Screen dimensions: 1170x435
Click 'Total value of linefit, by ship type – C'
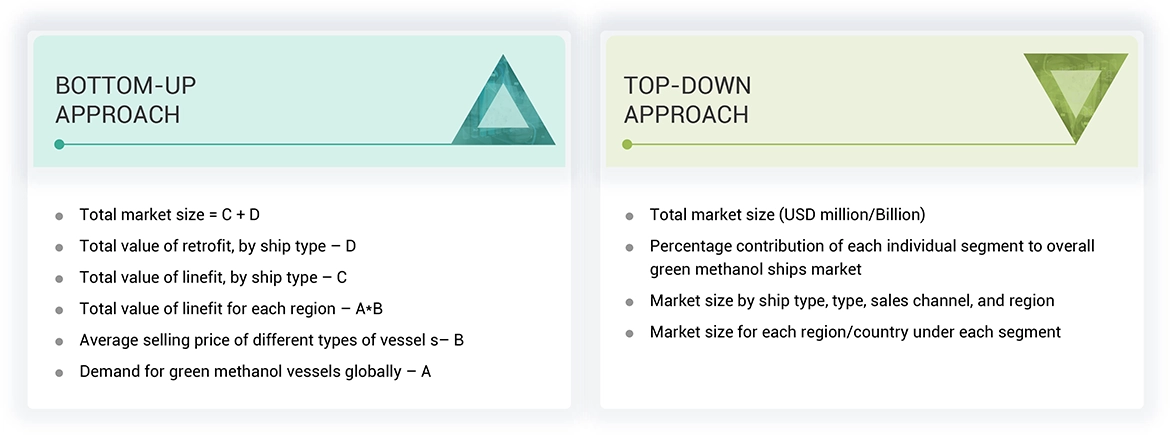click(212, 277)
